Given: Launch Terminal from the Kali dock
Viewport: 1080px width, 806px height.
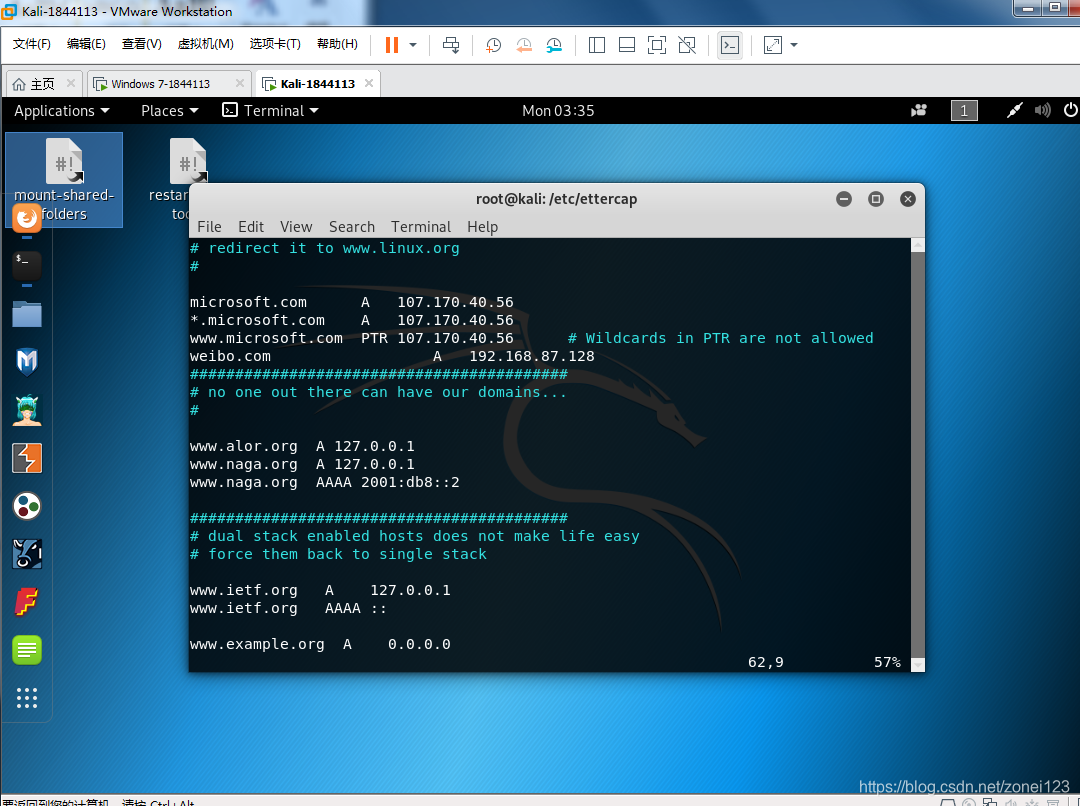Looking at the screenshot, I should (27, 265).
